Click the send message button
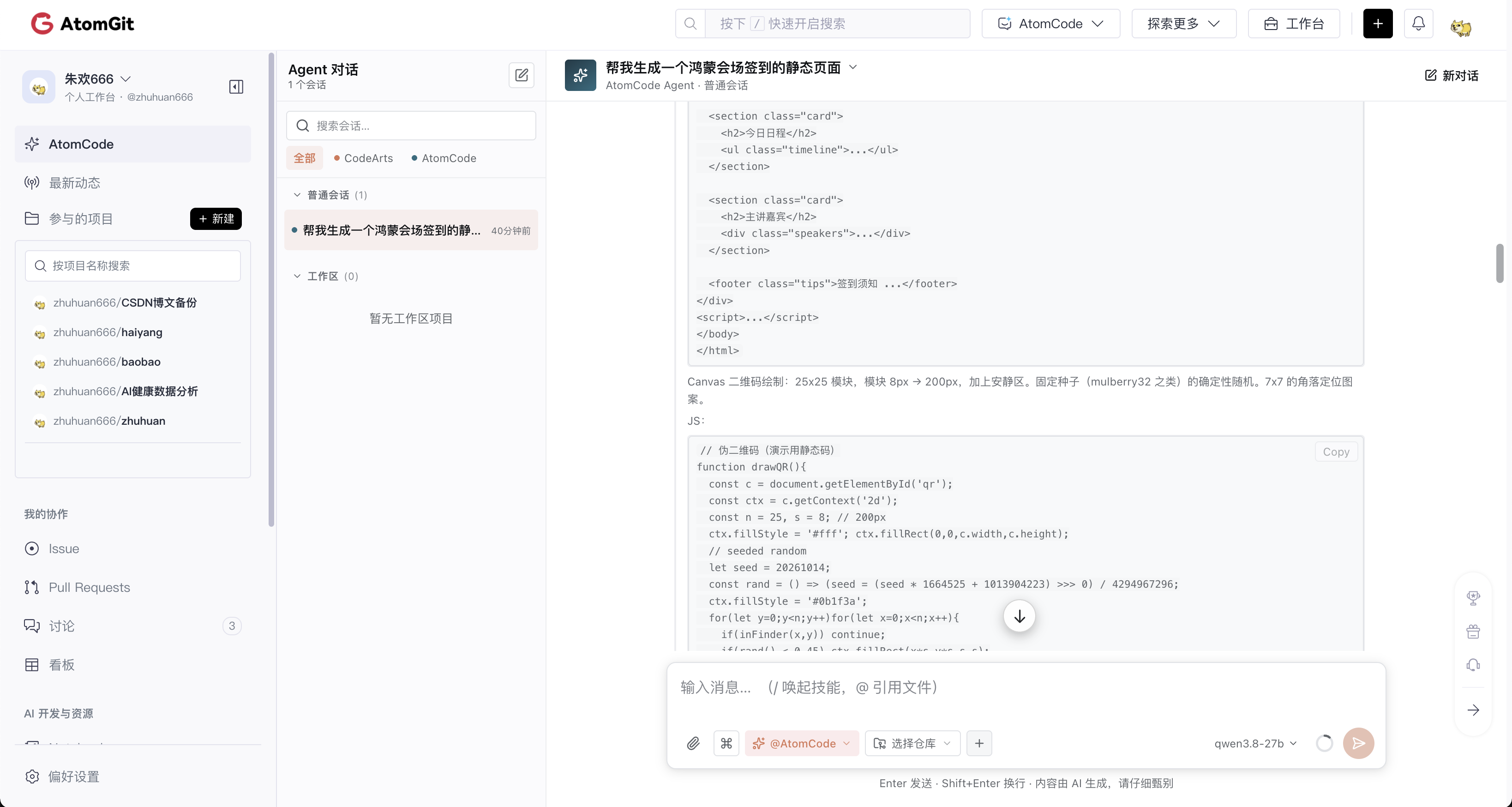This screenshot has height=807, width=1512. point(1358,743)
